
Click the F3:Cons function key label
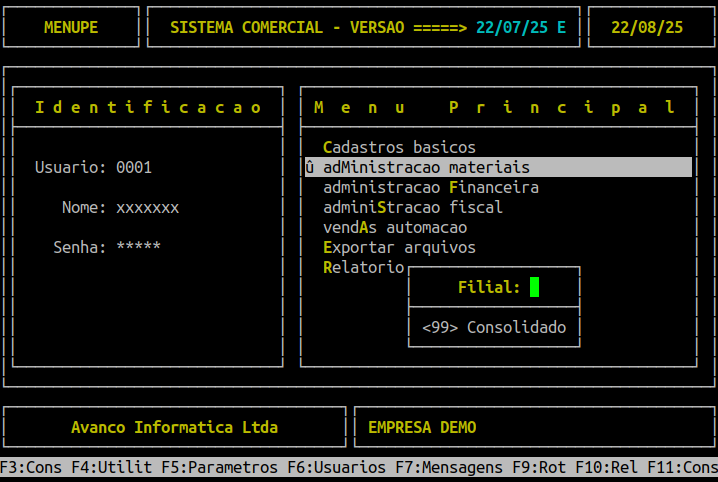(x=31, y=467)
